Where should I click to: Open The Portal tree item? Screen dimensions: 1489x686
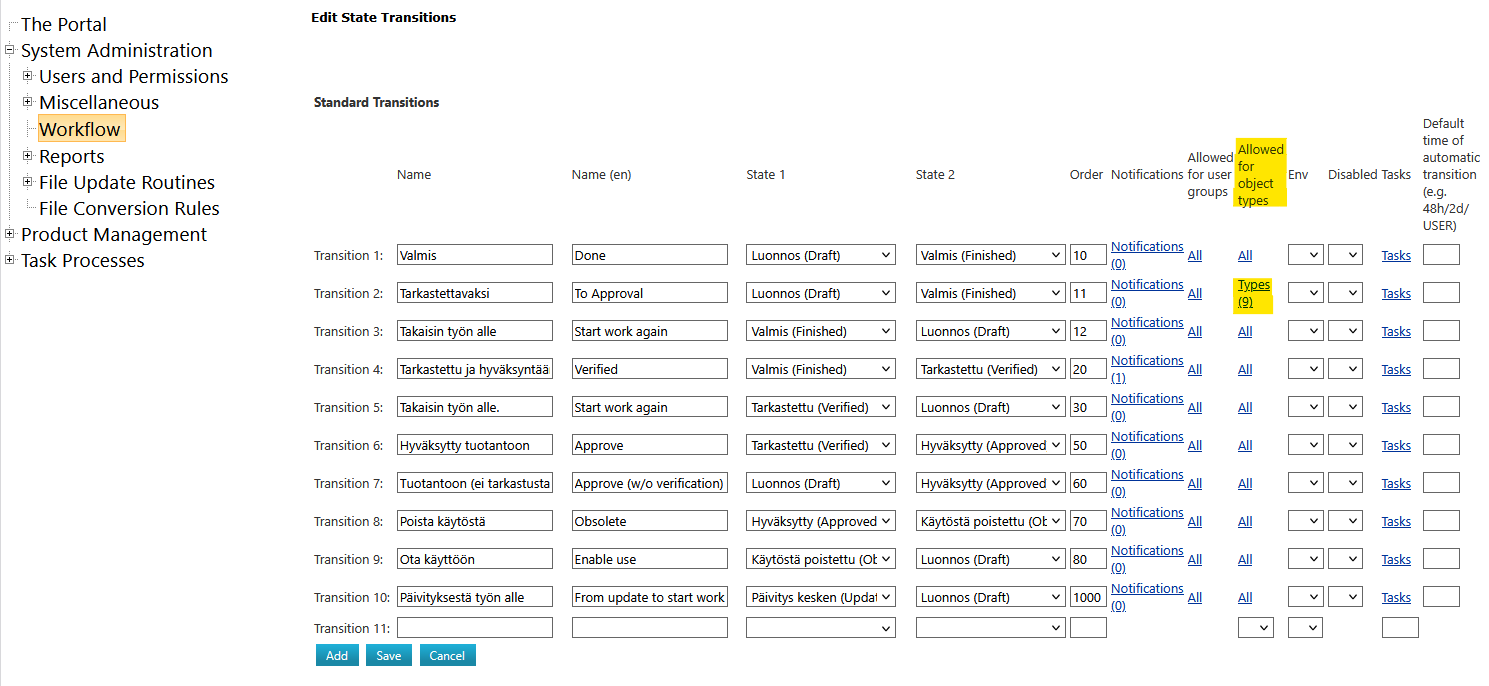[x=63, y=24]
